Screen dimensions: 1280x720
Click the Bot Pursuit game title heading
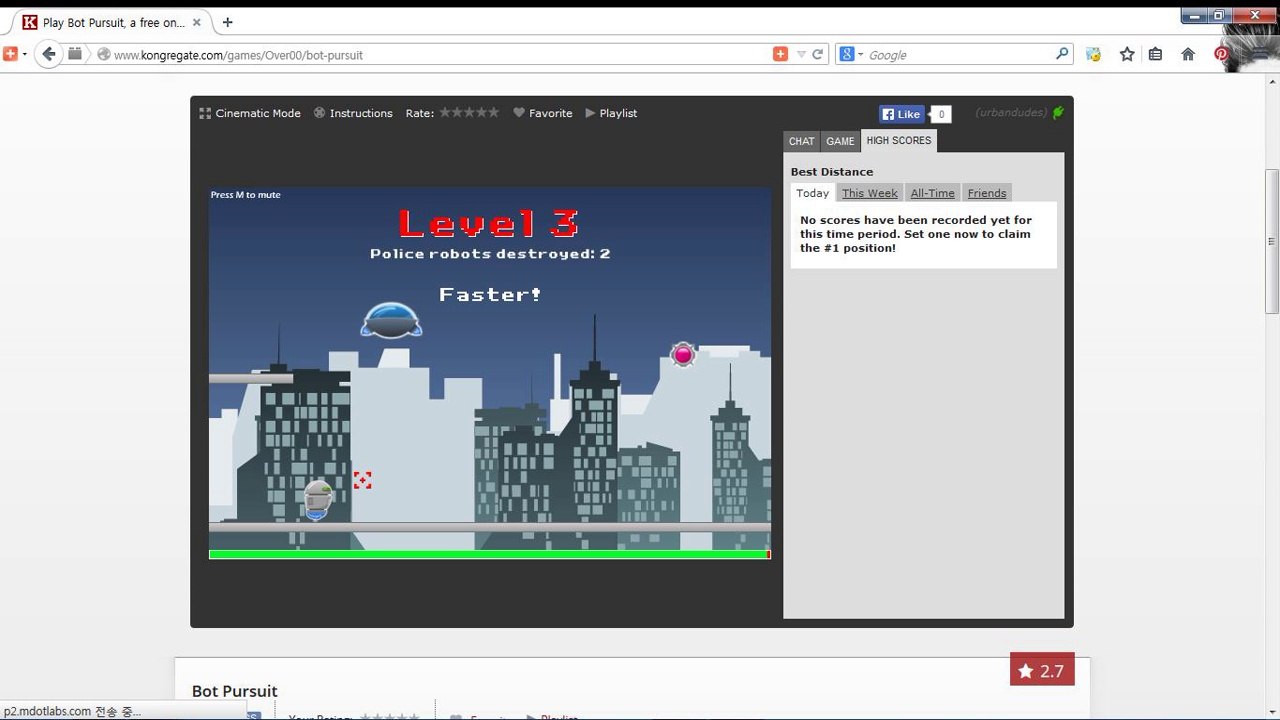coord(235,691)
